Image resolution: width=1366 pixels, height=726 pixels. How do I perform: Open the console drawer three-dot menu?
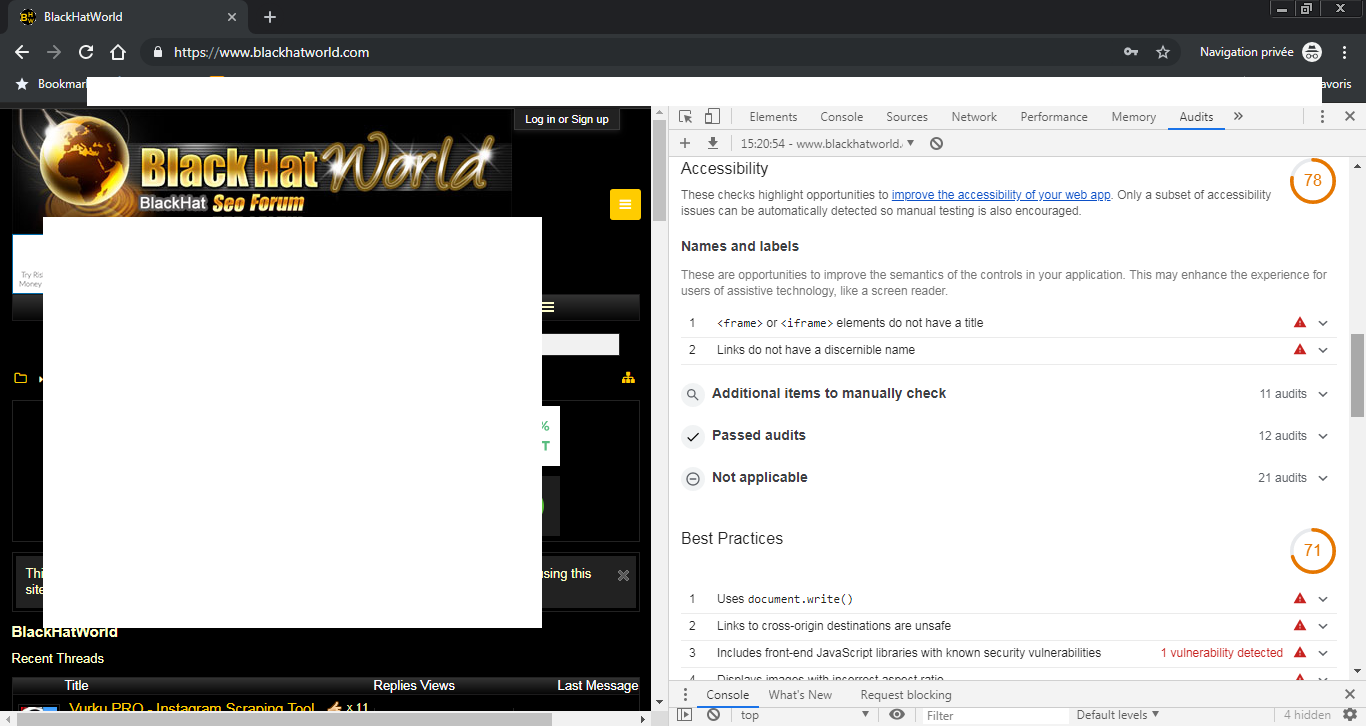click(685, 695)
